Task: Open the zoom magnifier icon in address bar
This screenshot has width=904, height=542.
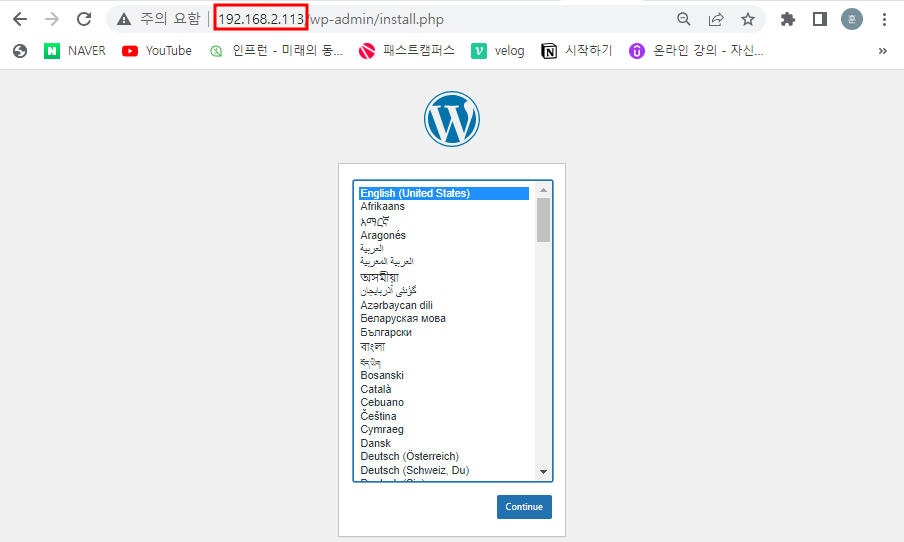Action: 684,19
